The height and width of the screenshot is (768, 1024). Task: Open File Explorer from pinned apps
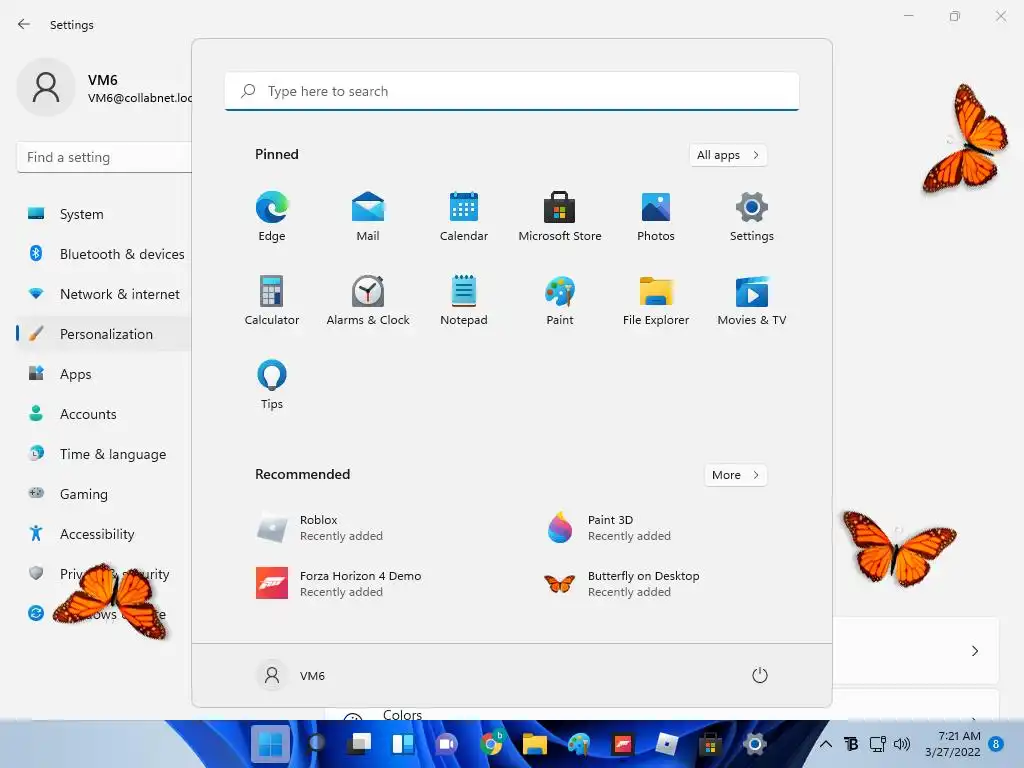click(656, 300)
